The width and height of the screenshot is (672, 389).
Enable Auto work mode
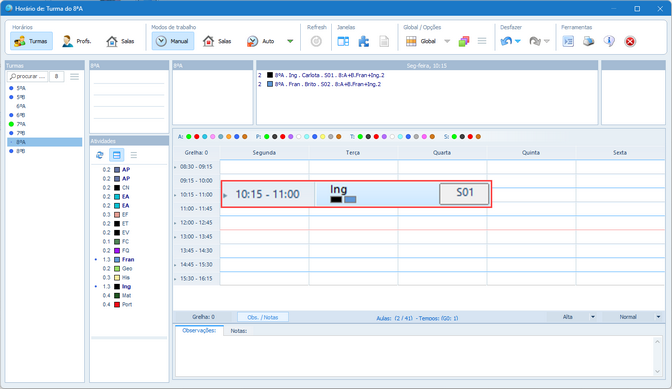(261, 41)
